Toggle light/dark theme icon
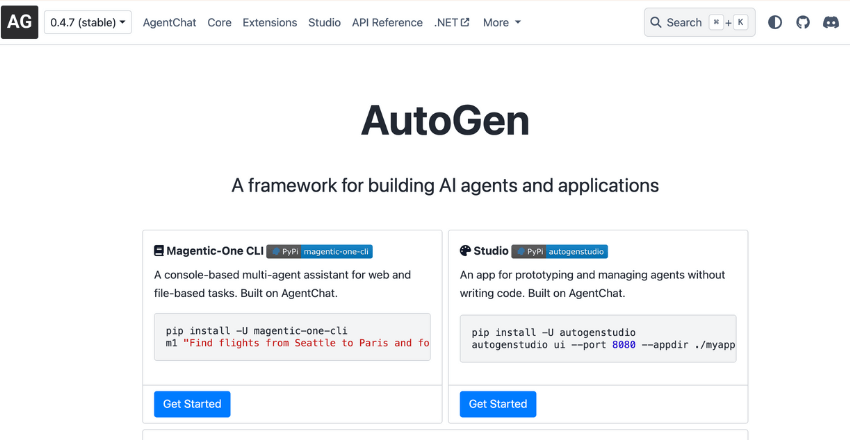The width and height of the screenshot is (850, 440). 775,22
